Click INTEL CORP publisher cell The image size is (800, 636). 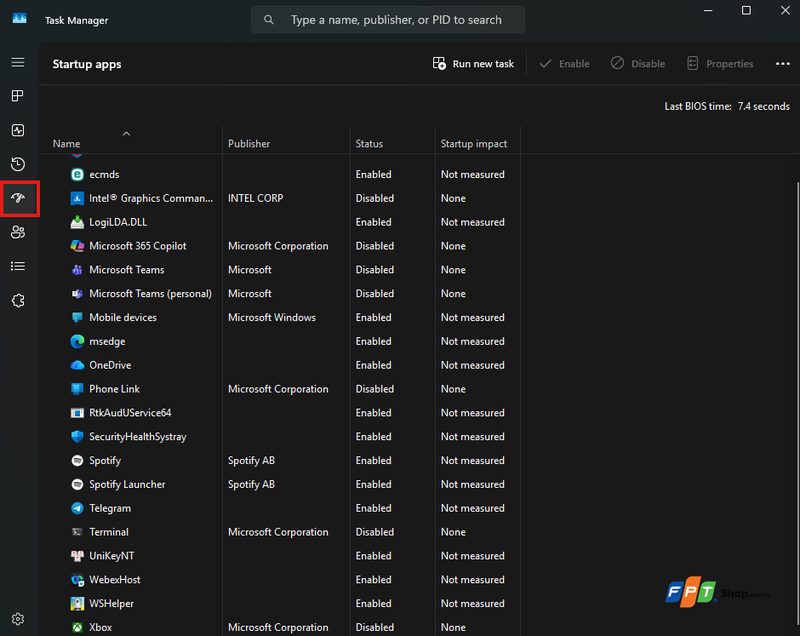[256, 198]
